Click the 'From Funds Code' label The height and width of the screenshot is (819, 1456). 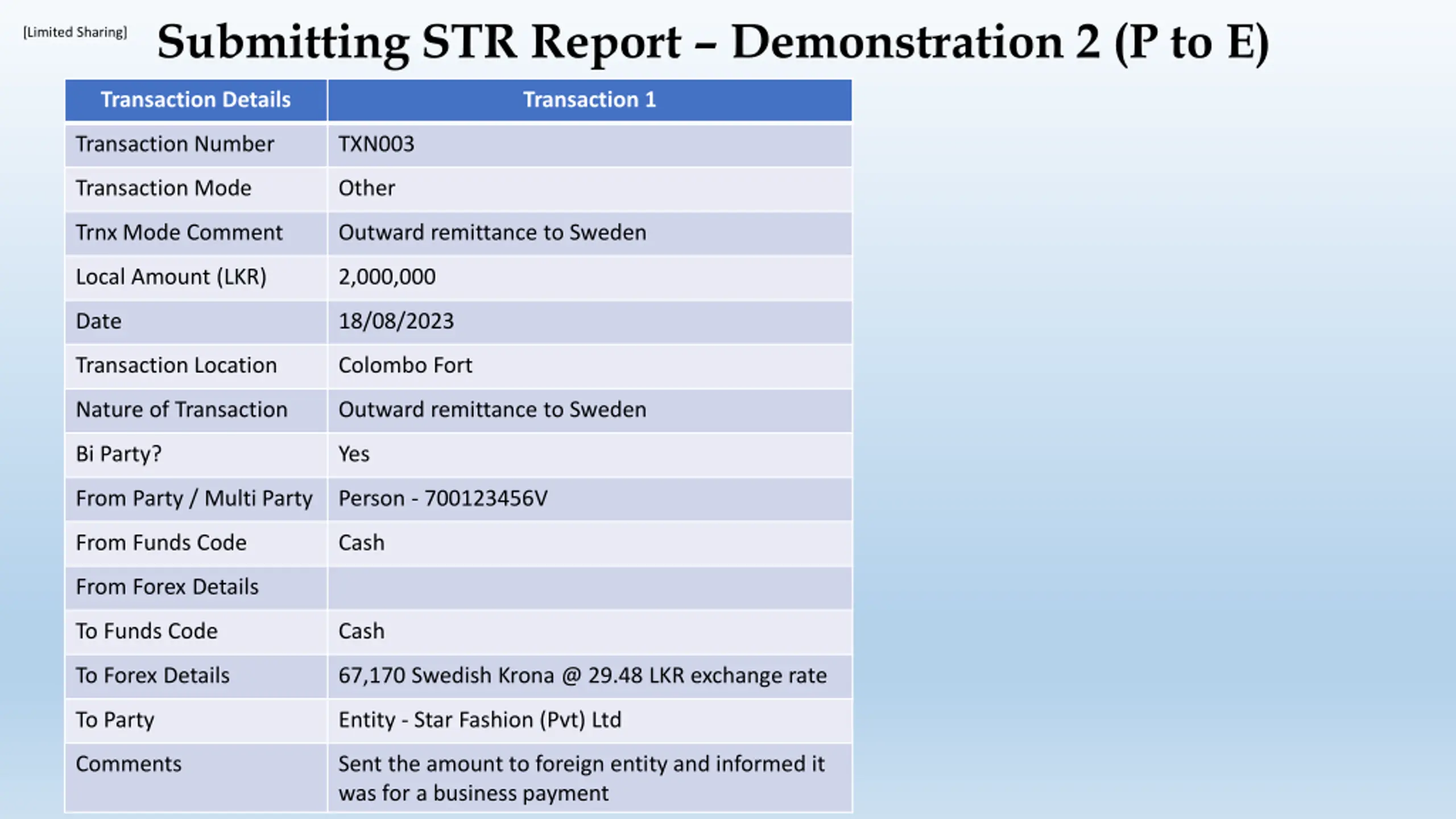pyautogui.click(x=162, y=543)
